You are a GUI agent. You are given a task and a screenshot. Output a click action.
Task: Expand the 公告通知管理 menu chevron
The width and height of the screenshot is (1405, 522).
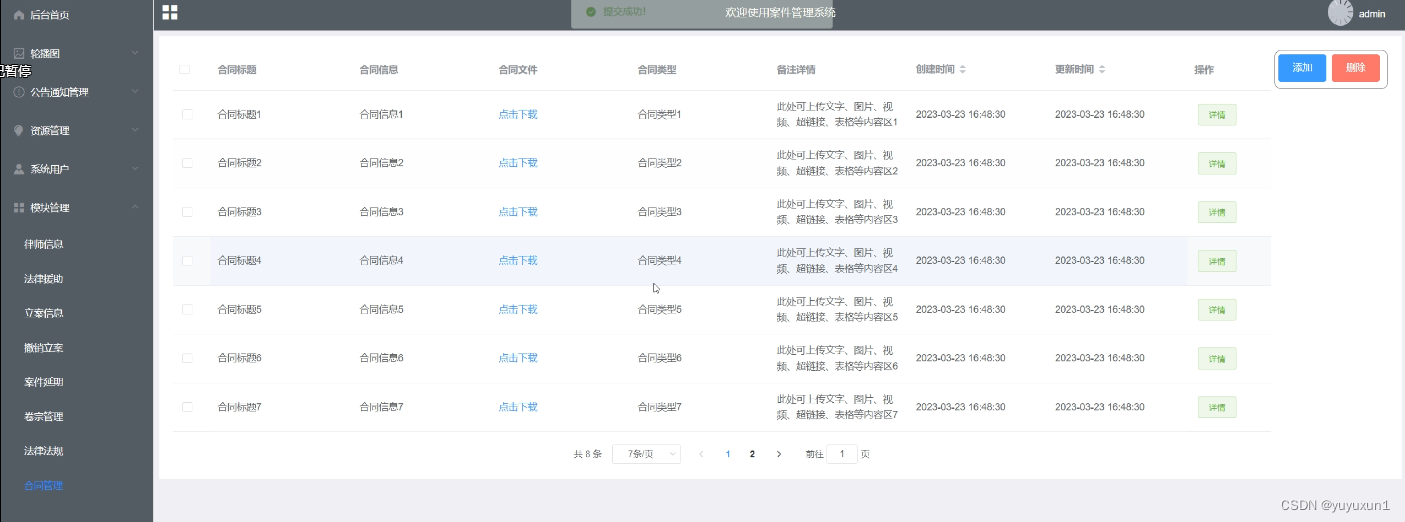[x=135, y=92]
